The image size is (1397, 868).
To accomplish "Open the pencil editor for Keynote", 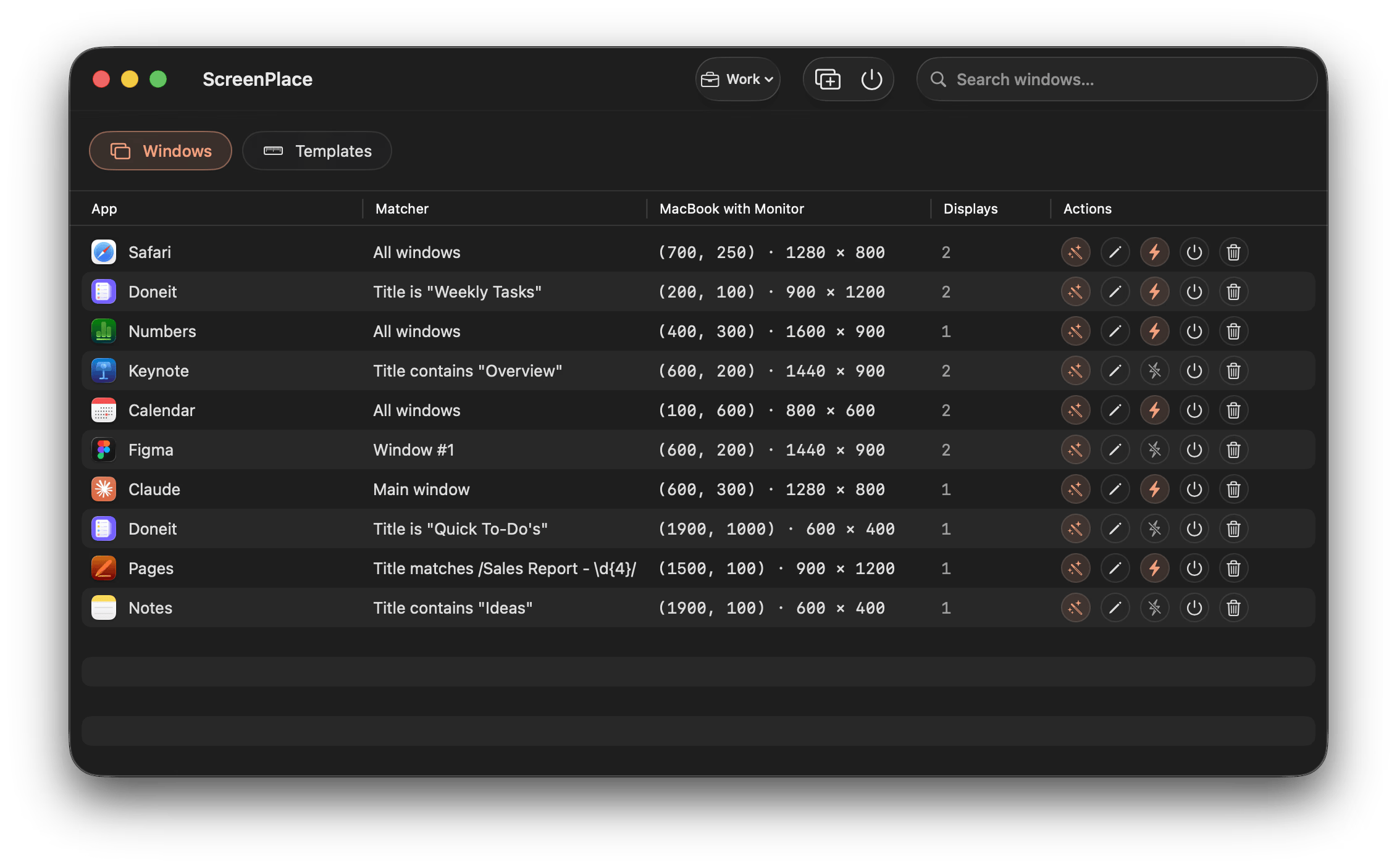I will click(x=1115, y=370).
